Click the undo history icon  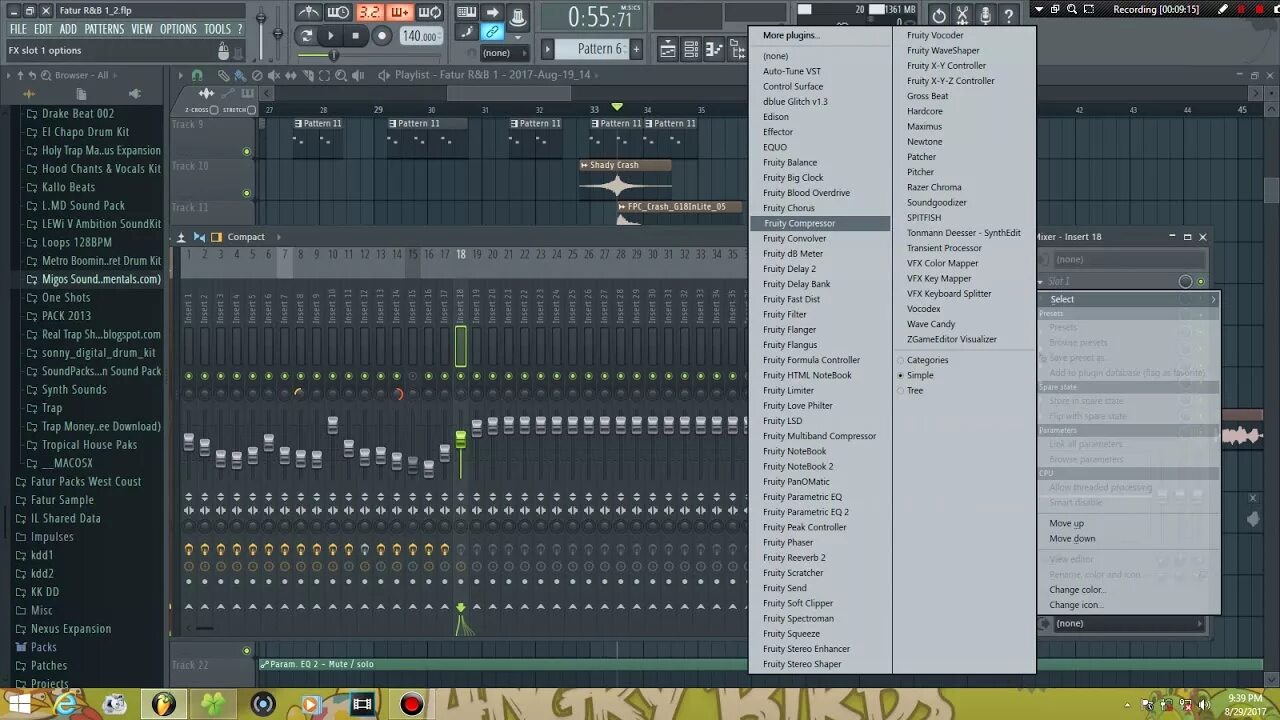[938, 14]
